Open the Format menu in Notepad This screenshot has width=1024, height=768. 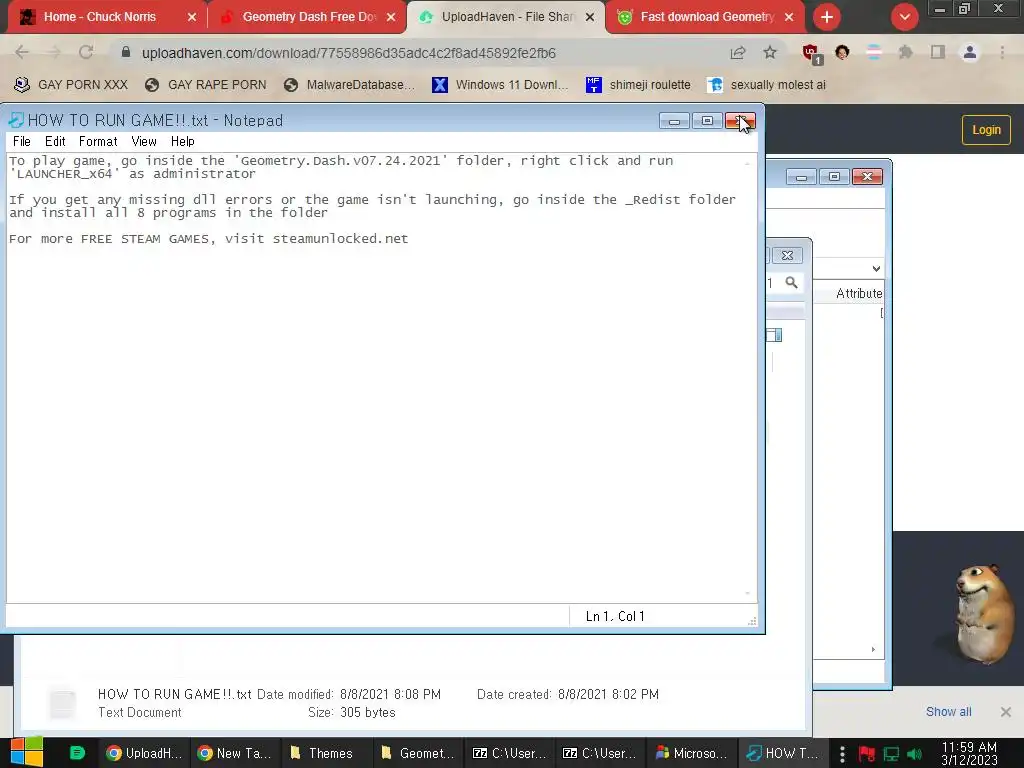pos(98,142)
